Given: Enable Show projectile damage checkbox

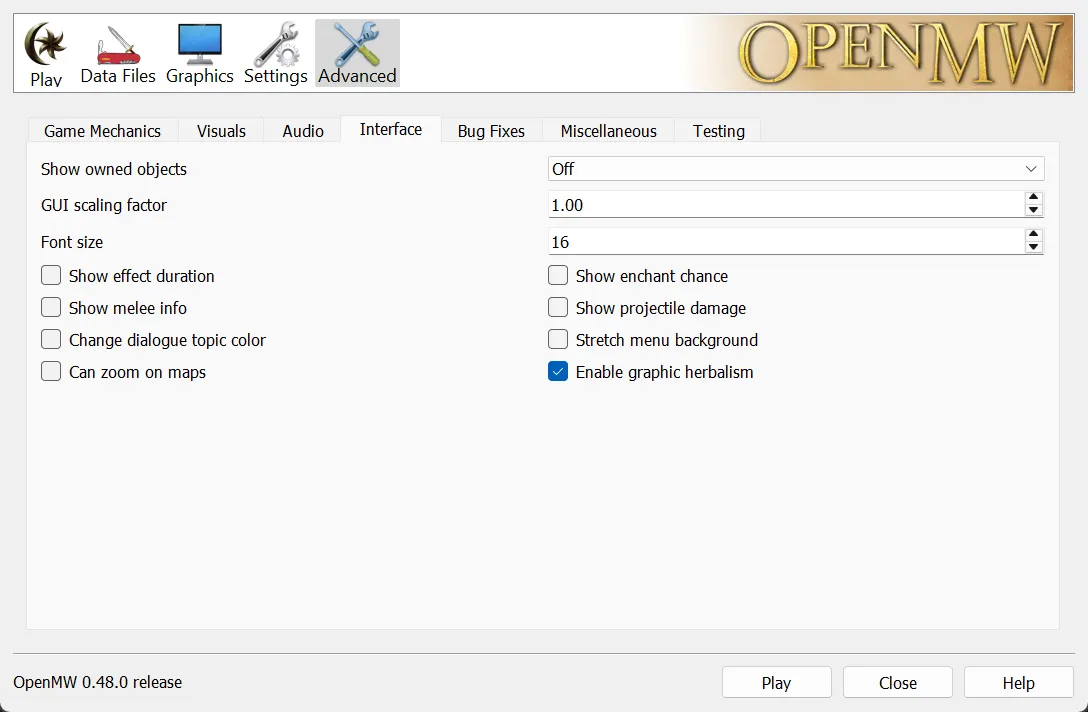Looking at the screenshot, I should point(558,307).
